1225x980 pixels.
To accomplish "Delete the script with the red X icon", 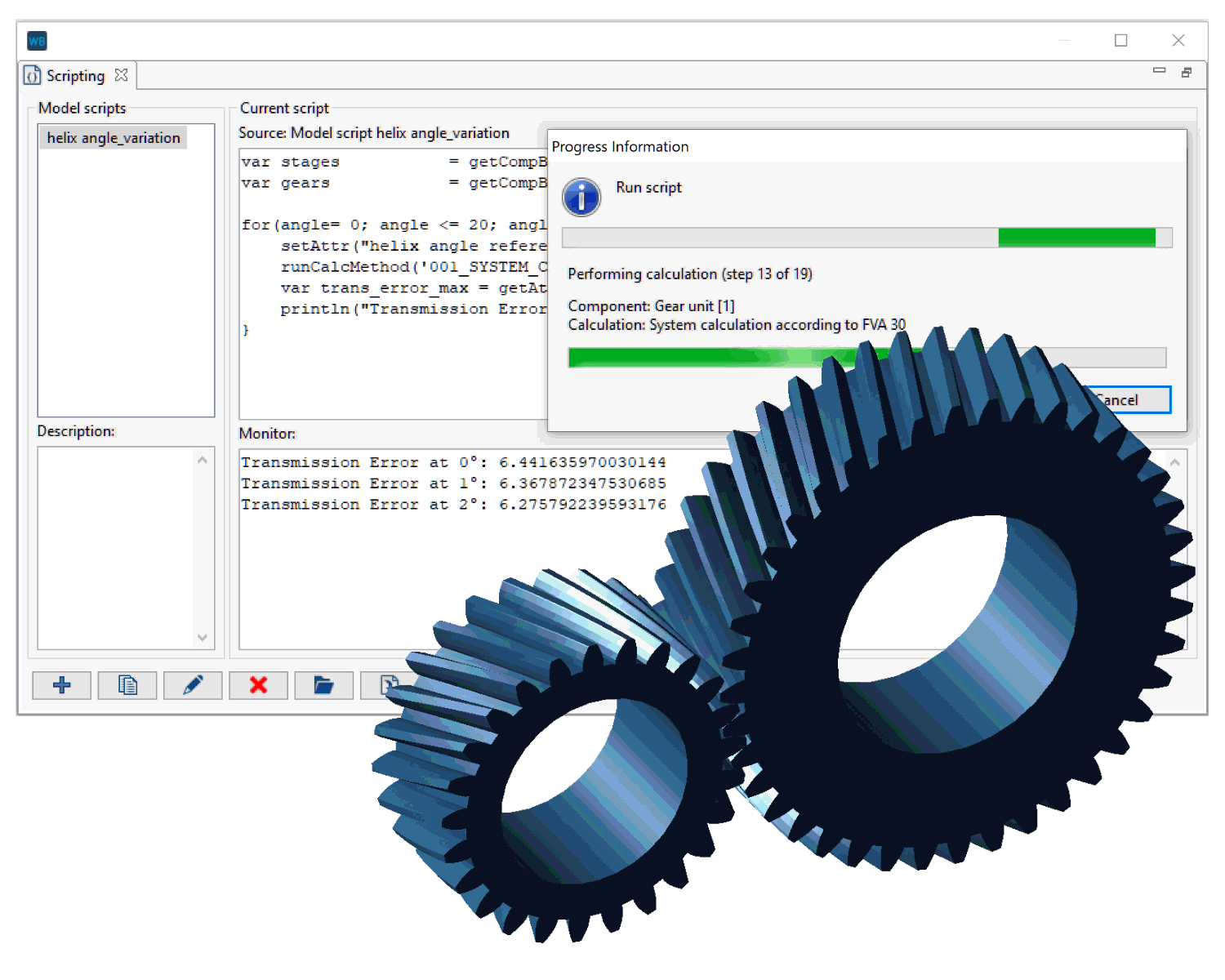I will click(x=258, y=685).
